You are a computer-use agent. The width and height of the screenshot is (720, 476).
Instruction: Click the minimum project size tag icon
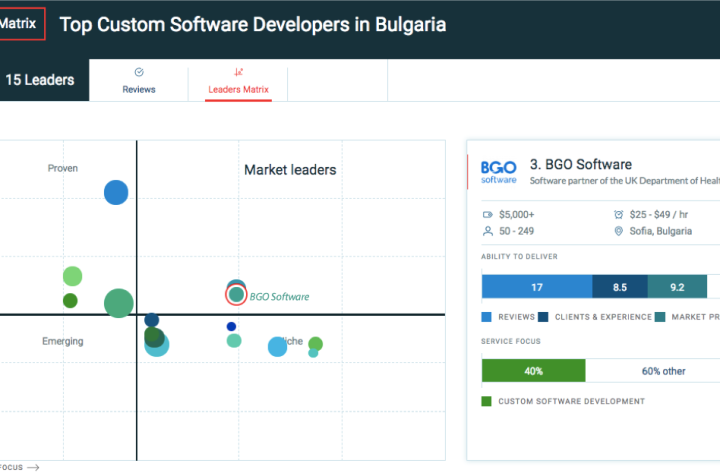coord(488,214)
